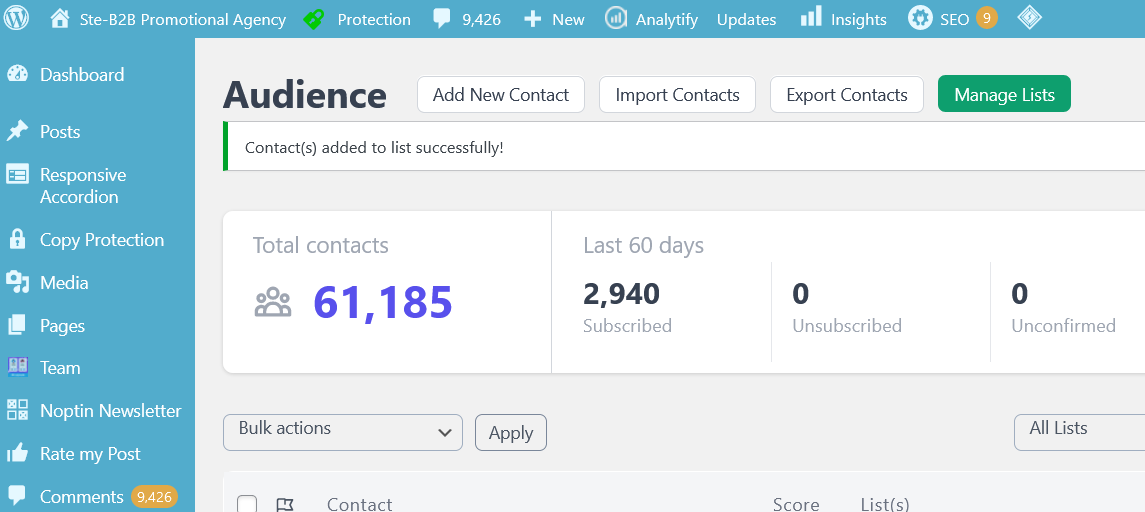This screenshot has height=512, width=1145.
Task: Click the SEO gear icon
Action: (x=920, y=18)
